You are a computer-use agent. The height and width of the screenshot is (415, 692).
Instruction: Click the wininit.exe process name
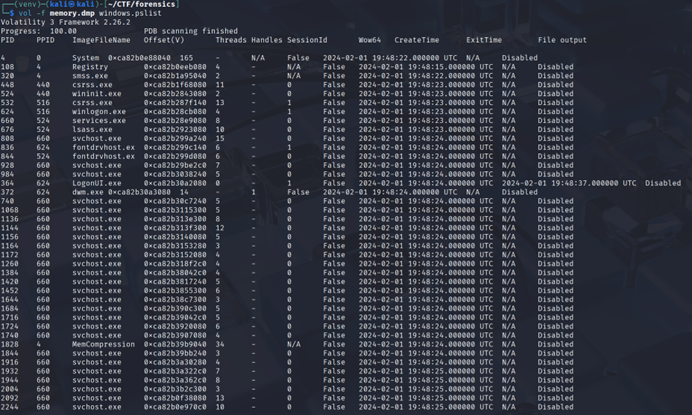[x=97, y=94]
